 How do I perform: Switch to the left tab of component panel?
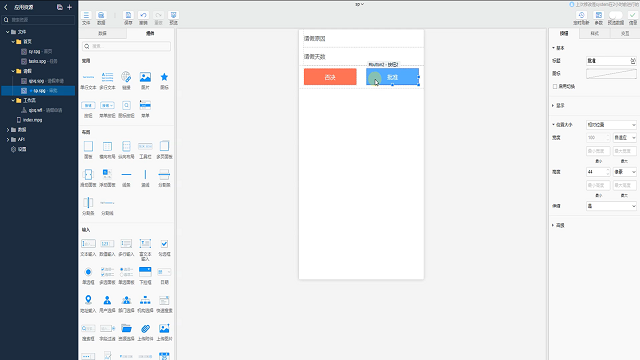[x=102, y=33]
